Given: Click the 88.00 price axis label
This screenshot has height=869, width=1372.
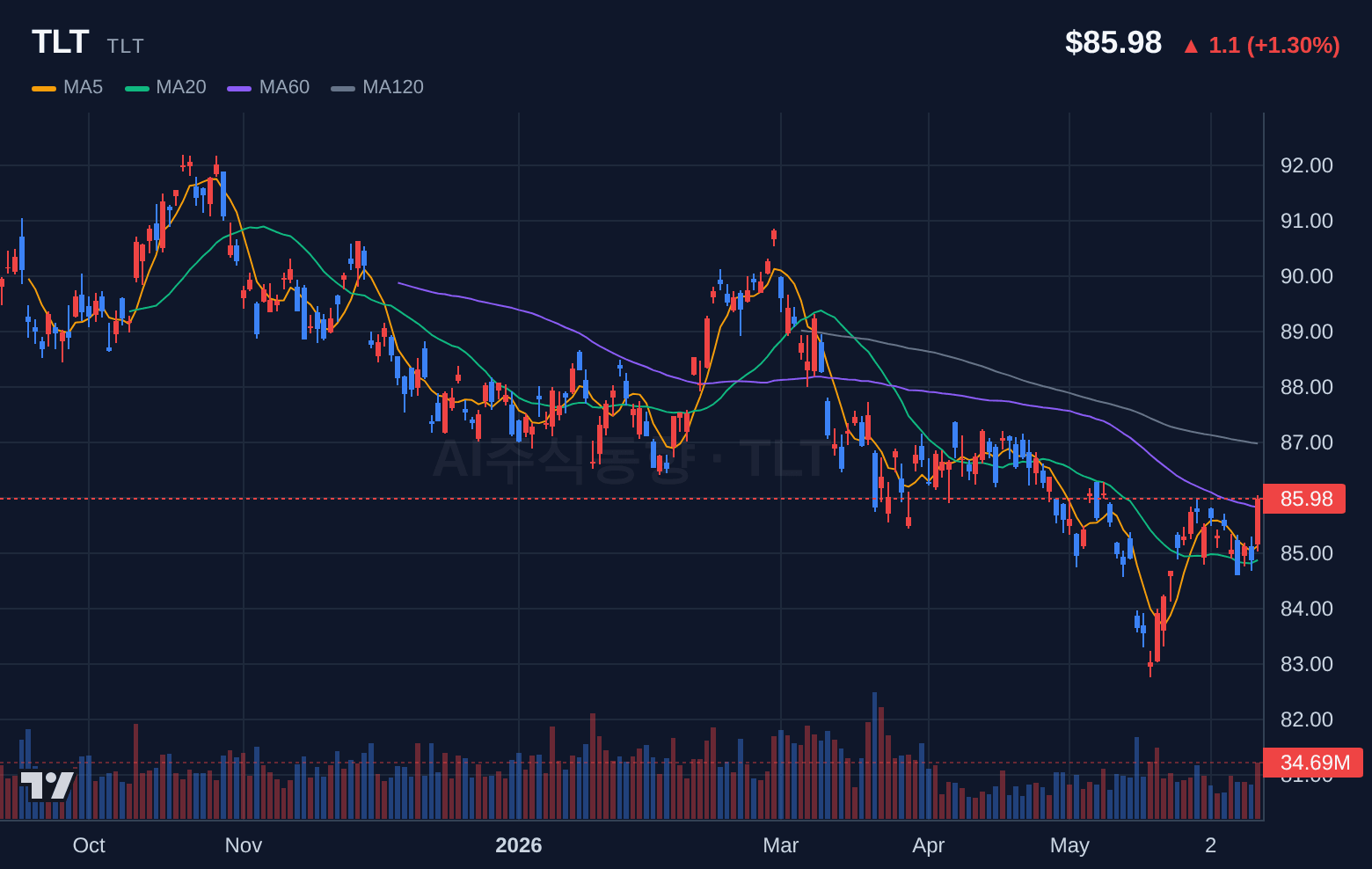Looking at the screenshot, I should tap(1307, 387).
